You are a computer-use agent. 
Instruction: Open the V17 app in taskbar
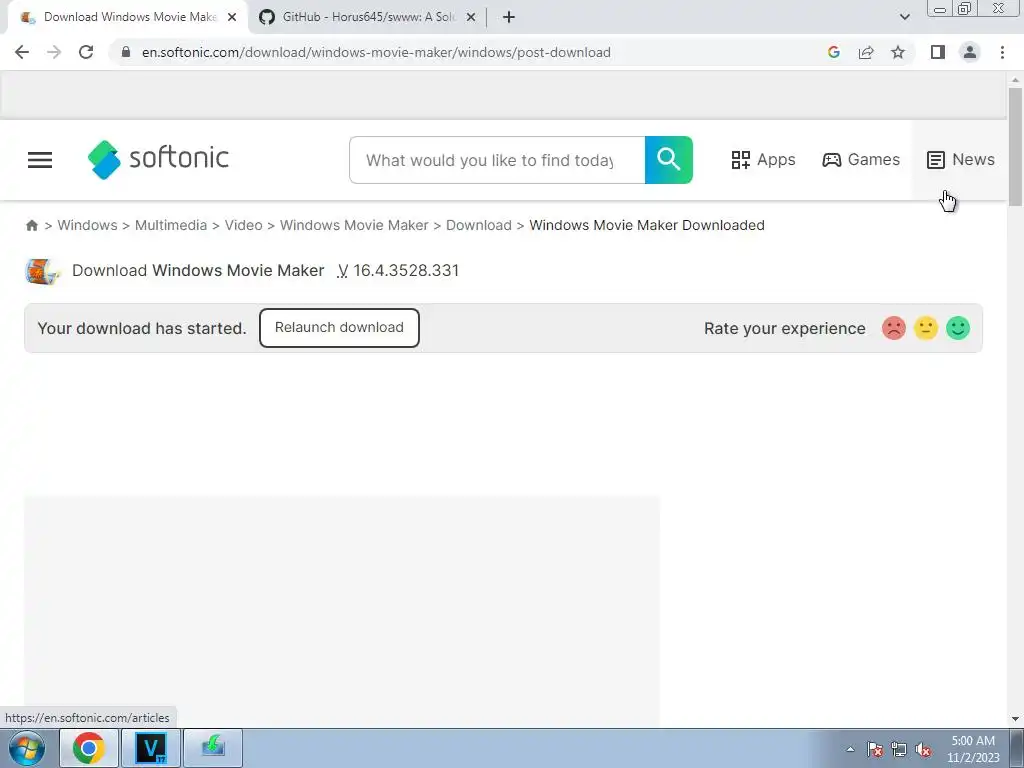pos(151,748)
